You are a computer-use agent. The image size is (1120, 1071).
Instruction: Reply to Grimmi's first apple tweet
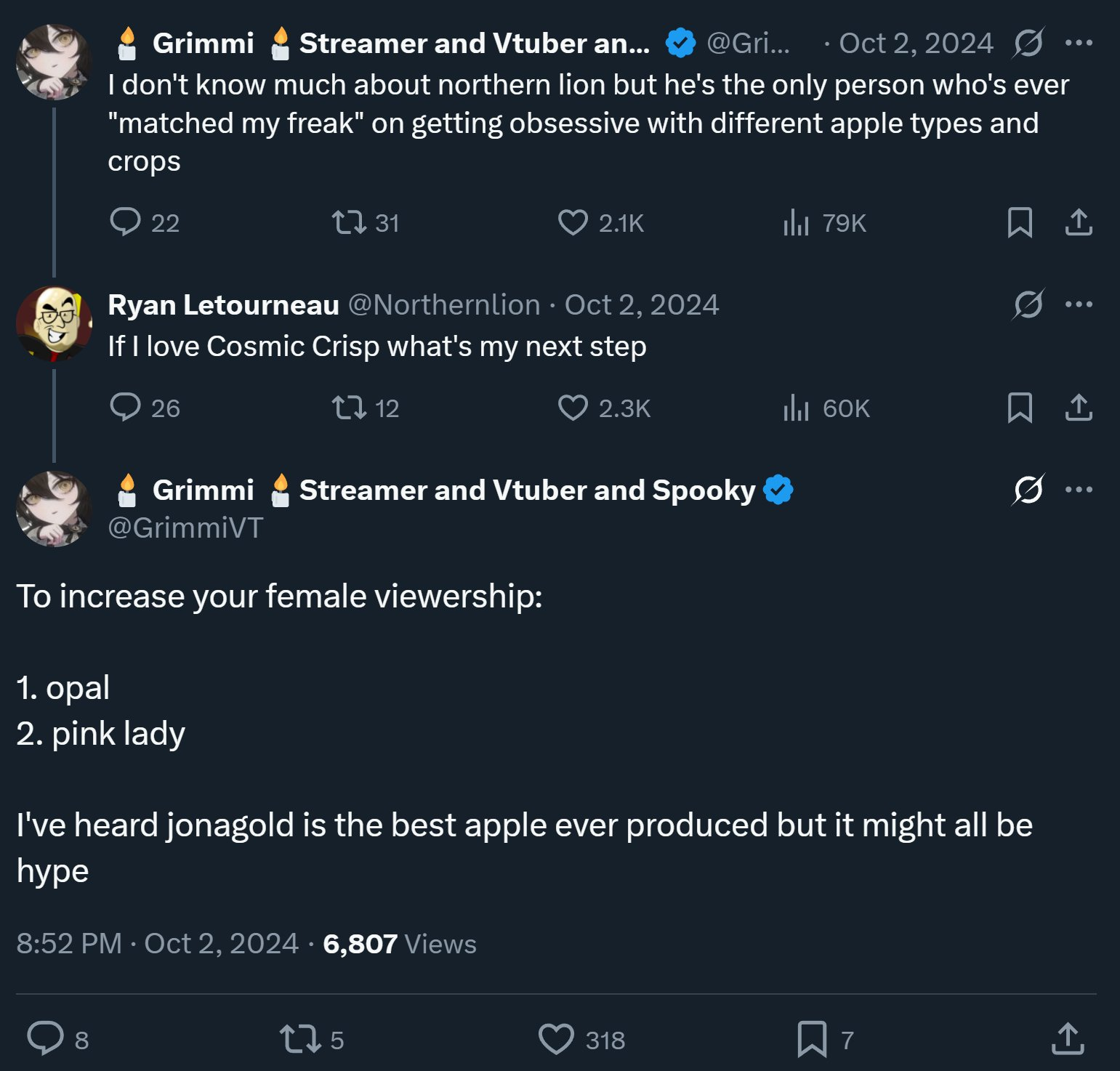[125, 222]
